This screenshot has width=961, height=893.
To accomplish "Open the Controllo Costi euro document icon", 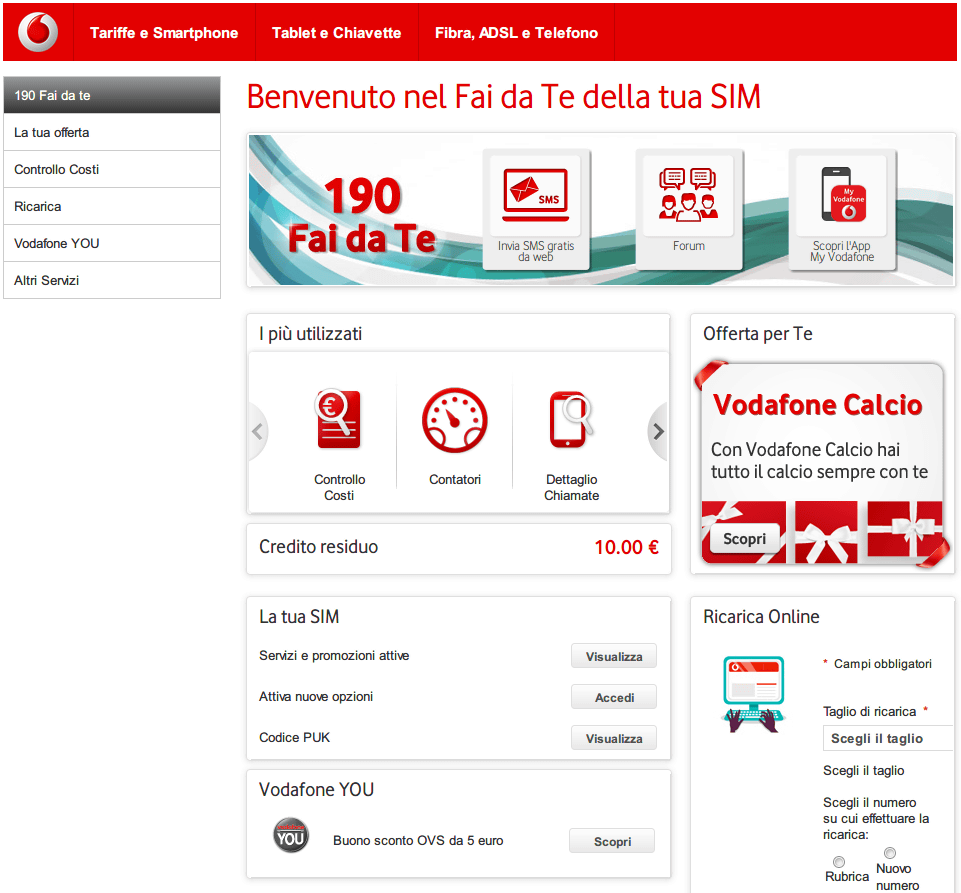I will point(339,420).
